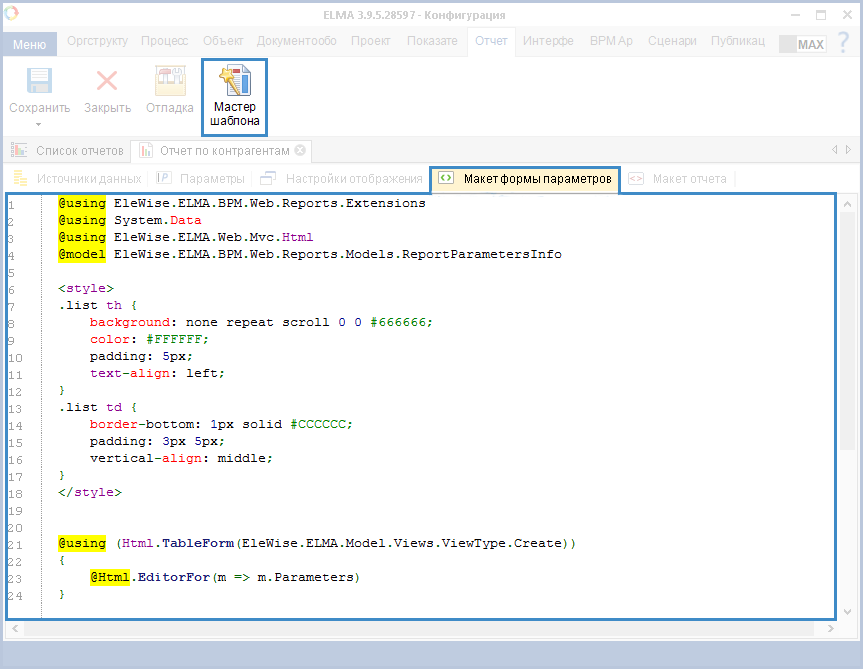The height and width of the screenshot is (669, 863).
Task: Open the Отладка debug tool
Action: coord(170,90)
